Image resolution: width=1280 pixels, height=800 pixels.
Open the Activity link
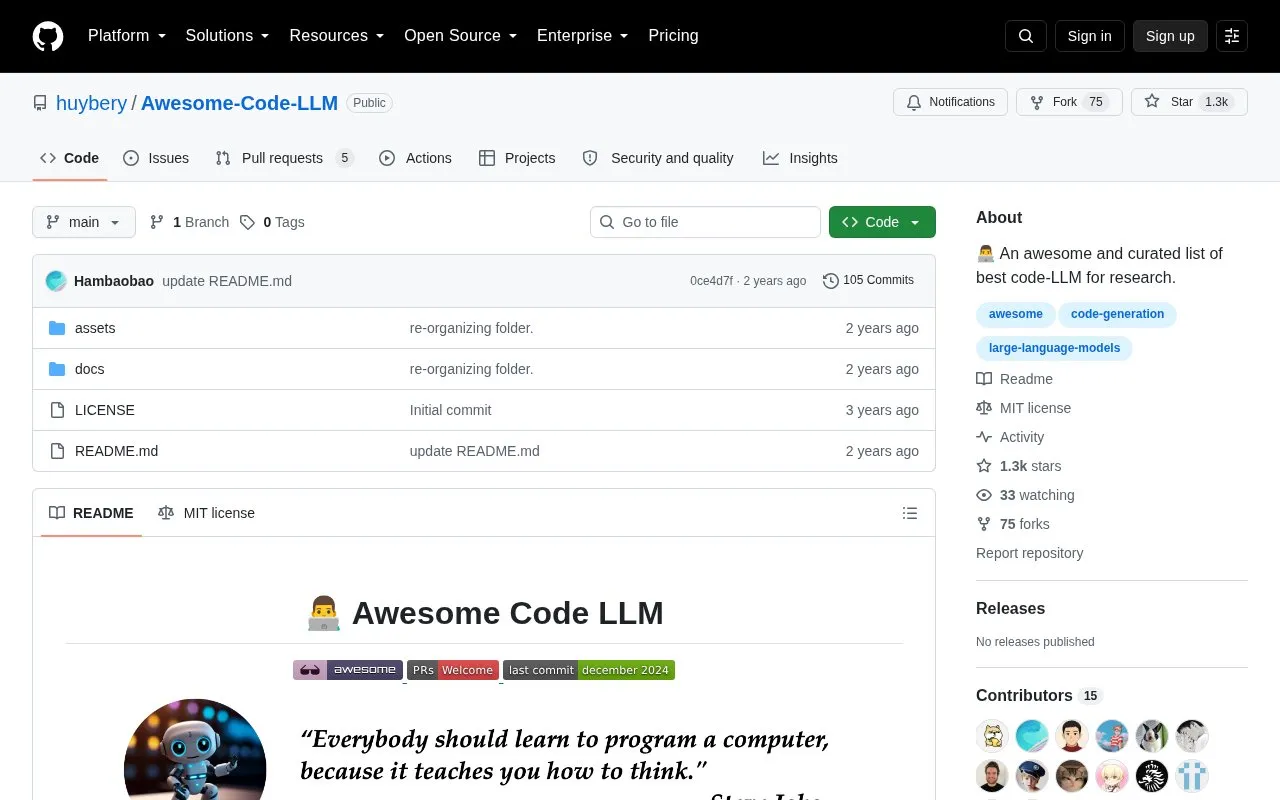(x=1011, y=437)
